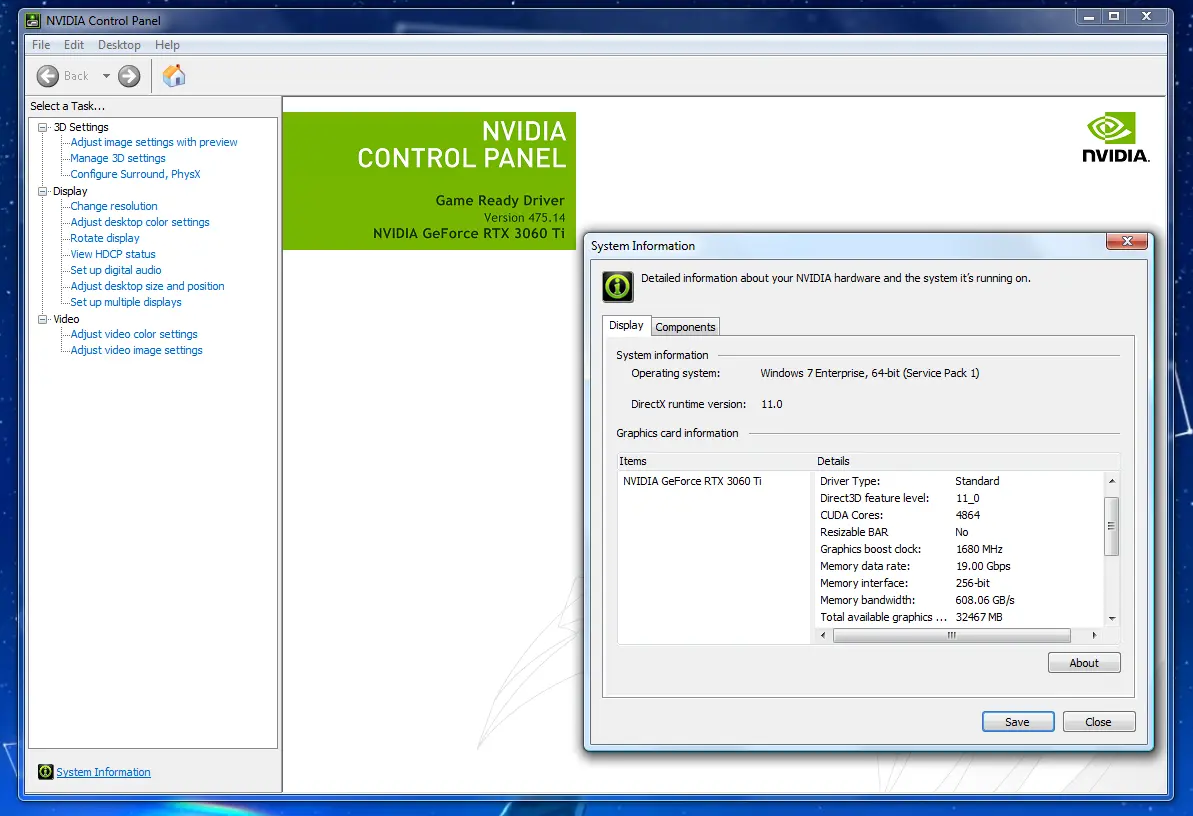Screen dimensions: 1193x816
Task: Click the green info icon in dialog
Action: pos(618,287)
